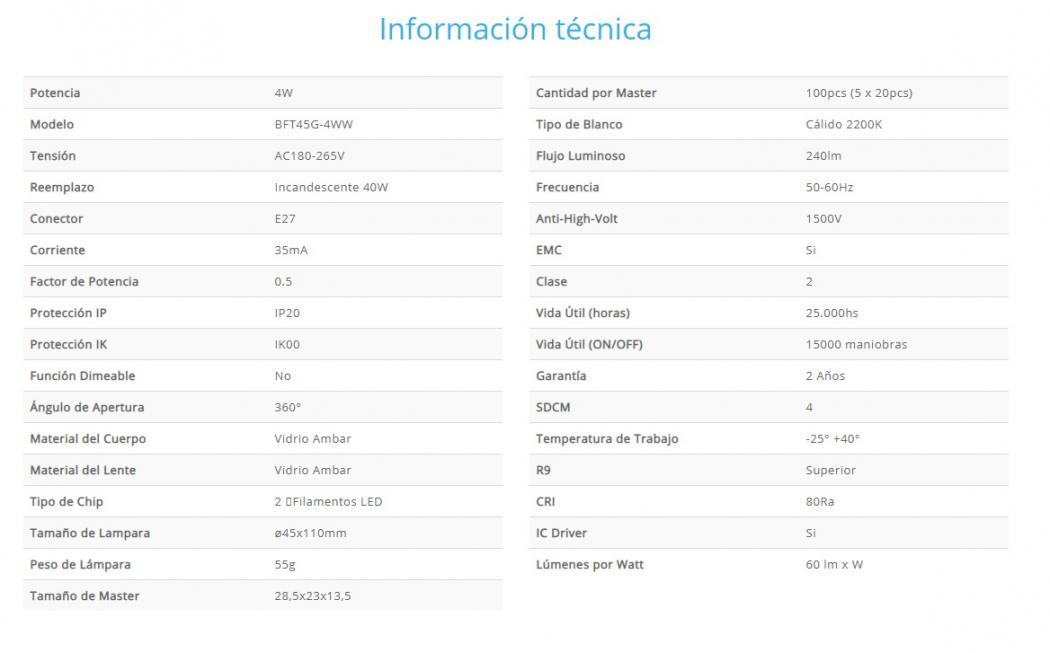The height and width of the screenshot is (653, 1050).
Task: Click the Tipo de Chip row value
Action: (328, 502)
